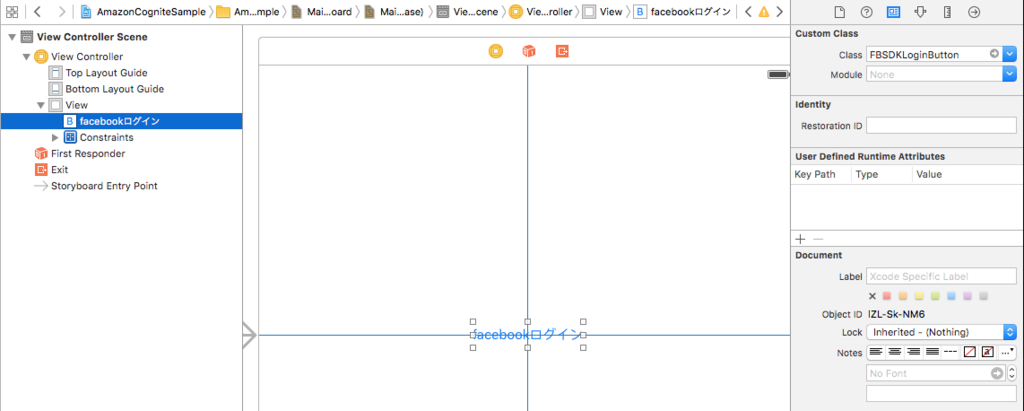
Task: Click the Vie...roller breadcrumb
Action: 540,12
